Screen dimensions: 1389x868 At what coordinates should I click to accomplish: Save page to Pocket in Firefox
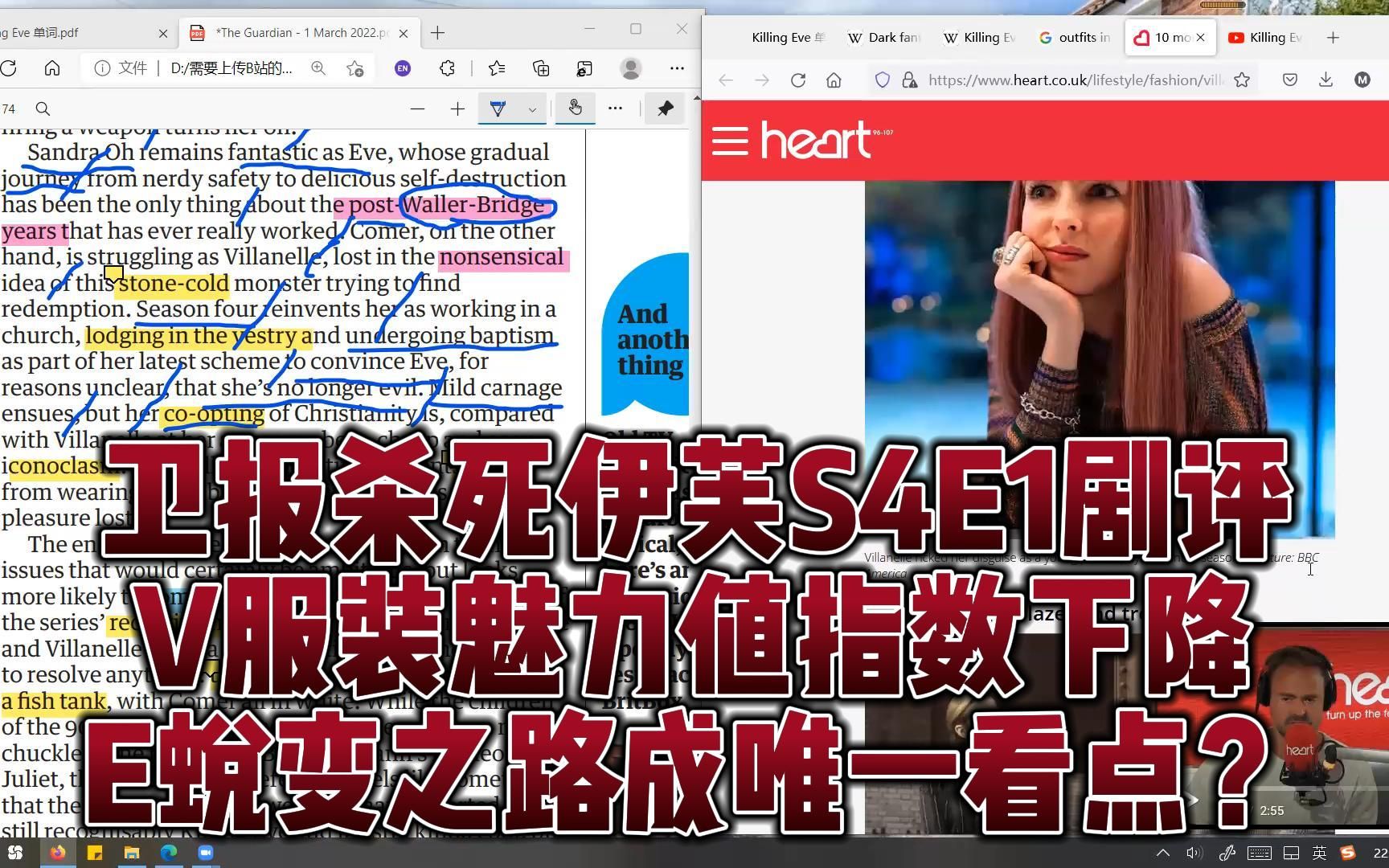coord(1290,80)
